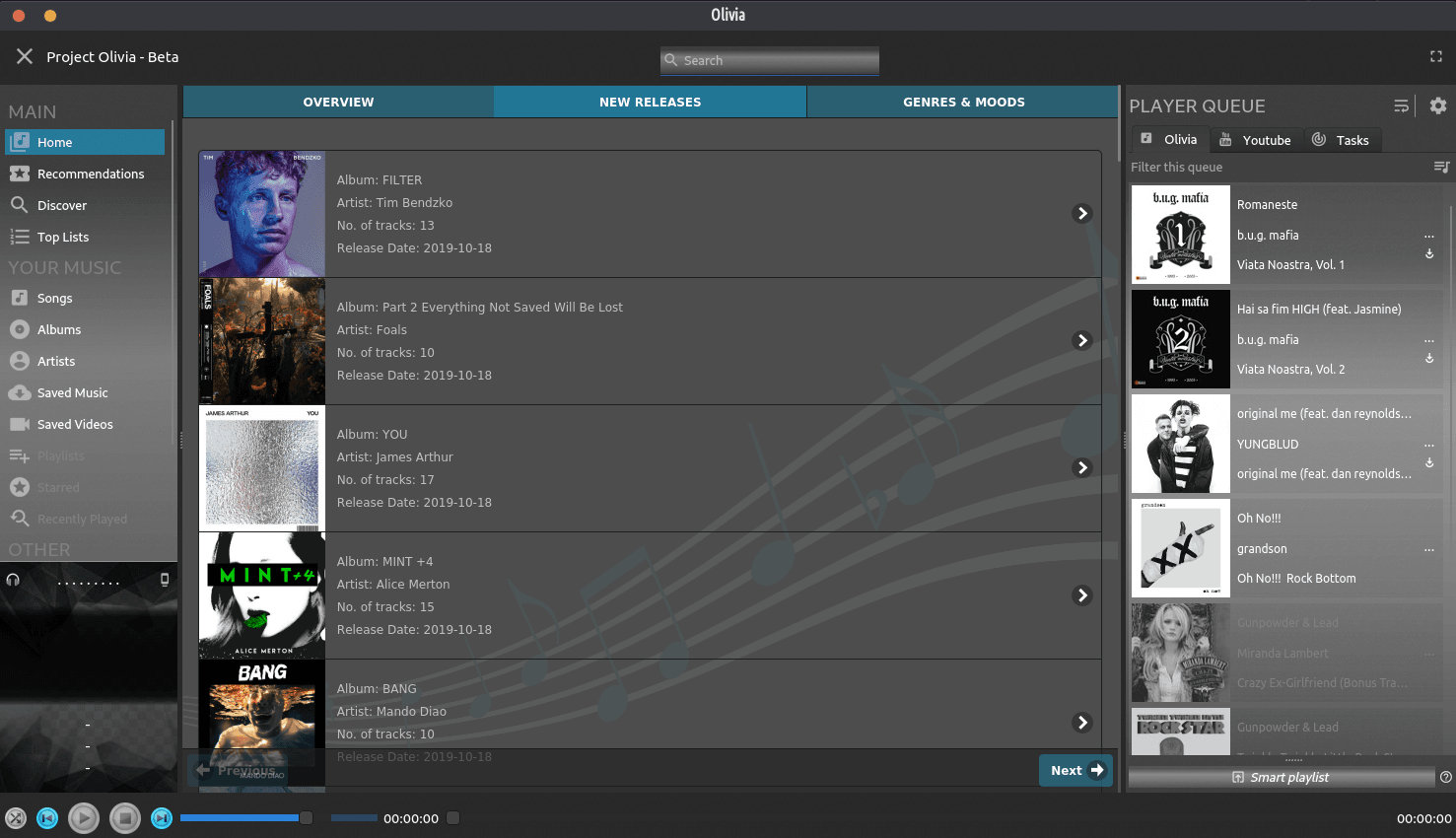Click the fullscreen icon in top right
The width and height of the screenshot is (1456, 838).
(1435, 57)
